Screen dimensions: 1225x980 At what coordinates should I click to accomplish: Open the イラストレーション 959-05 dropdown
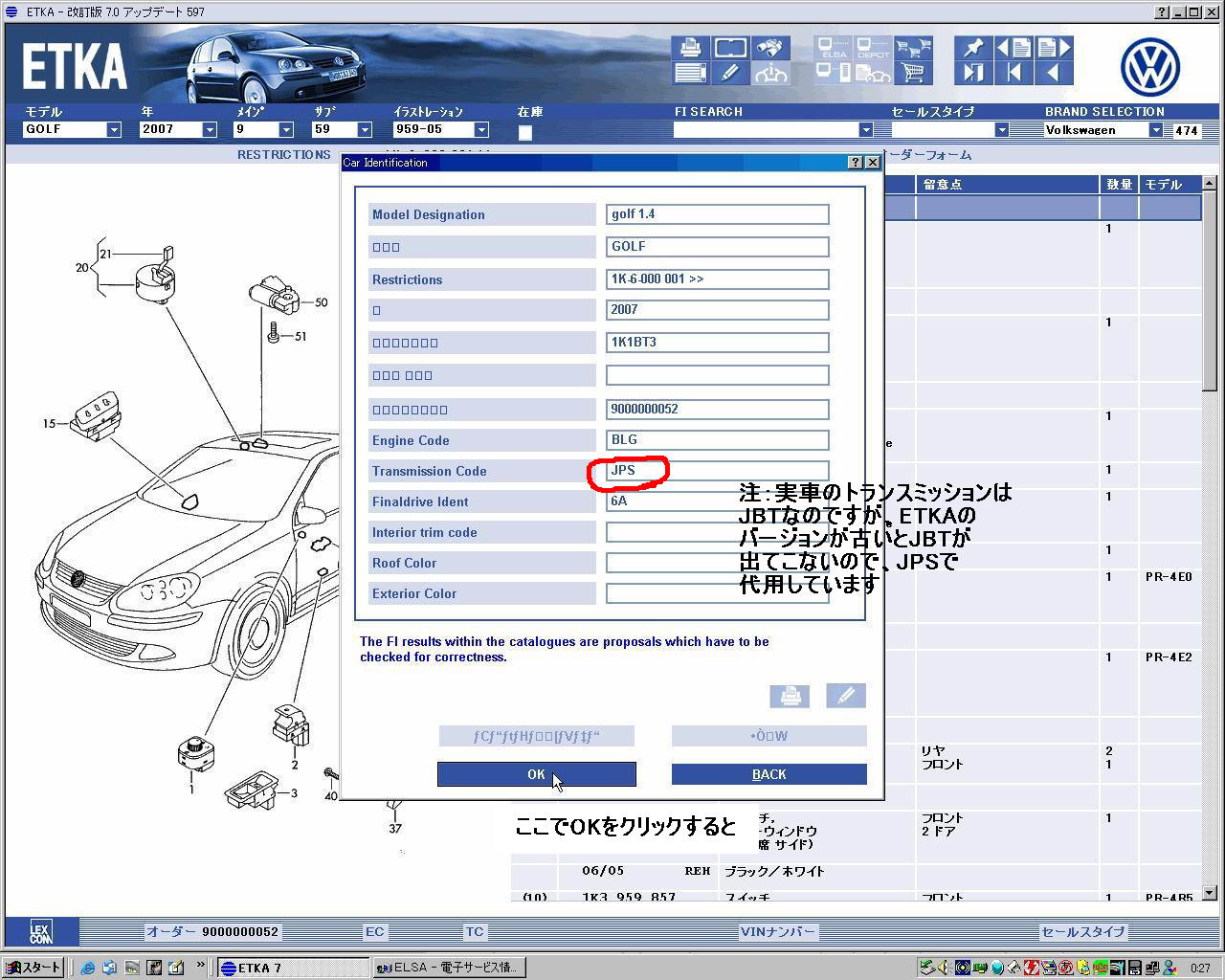(481, 130)
